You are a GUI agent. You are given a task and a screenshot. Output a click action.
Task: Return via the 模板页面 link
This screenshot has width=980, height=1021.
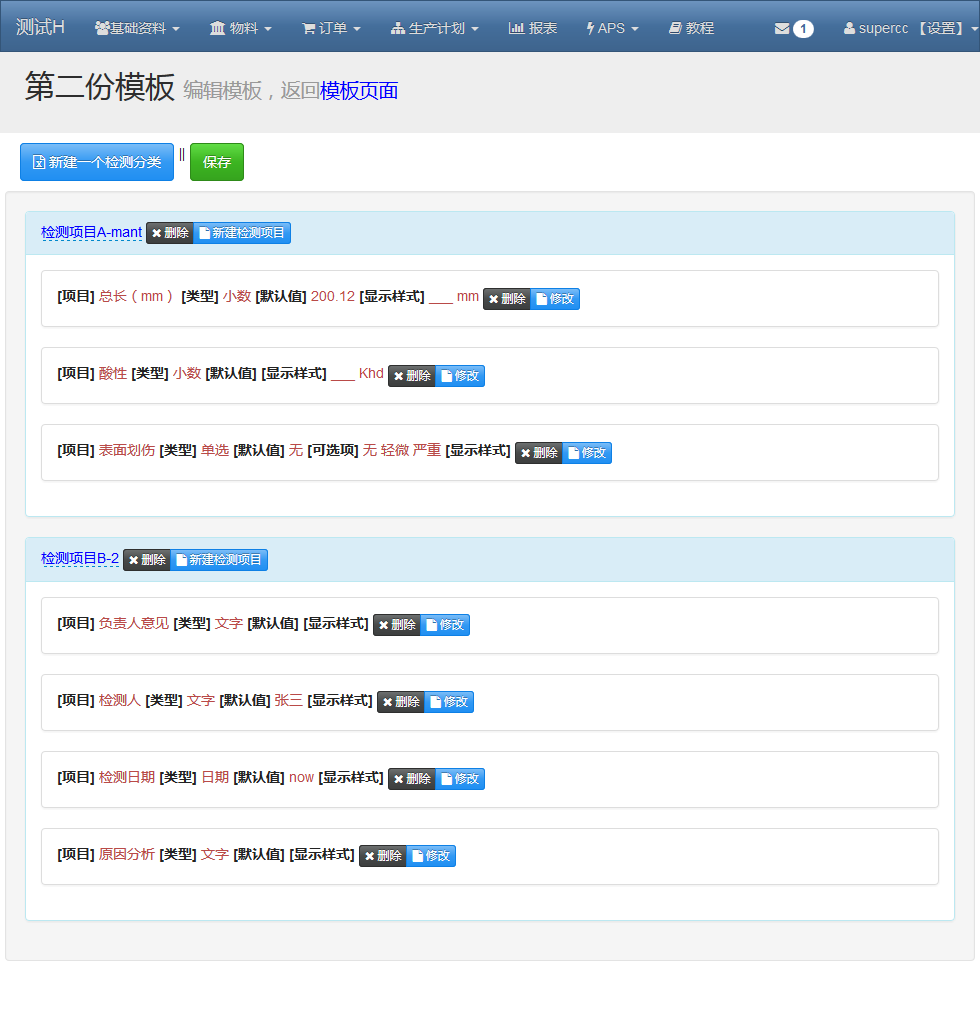coord(362,90)
